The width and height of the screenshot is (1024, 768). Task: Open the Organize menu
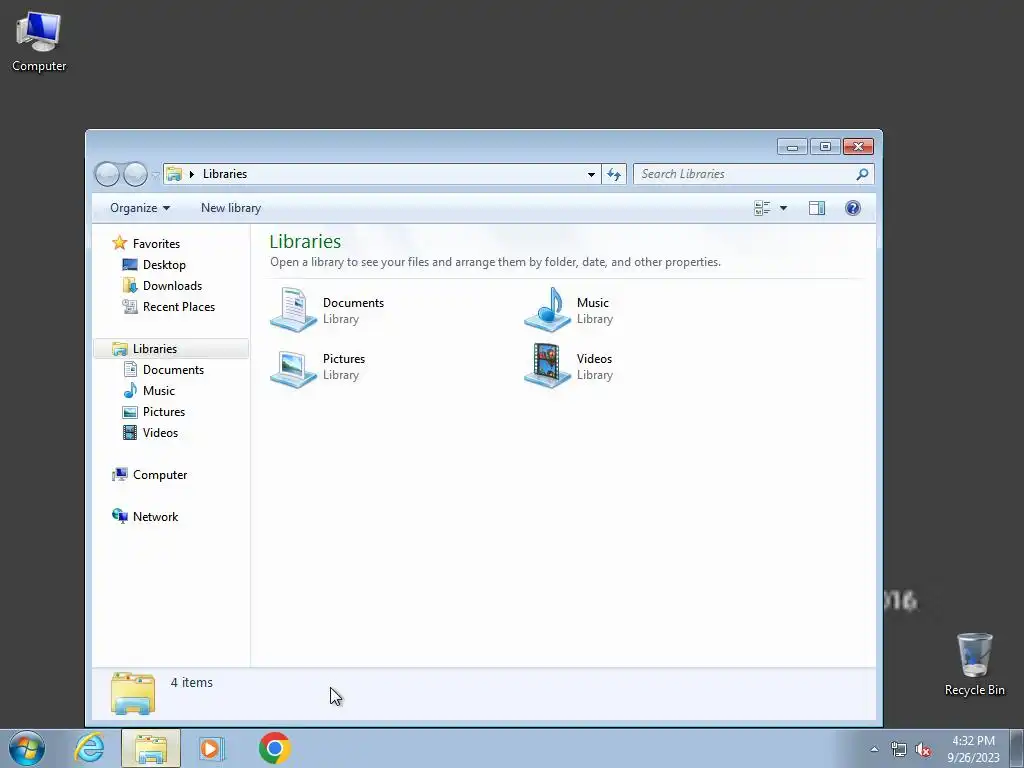(140, 208)
